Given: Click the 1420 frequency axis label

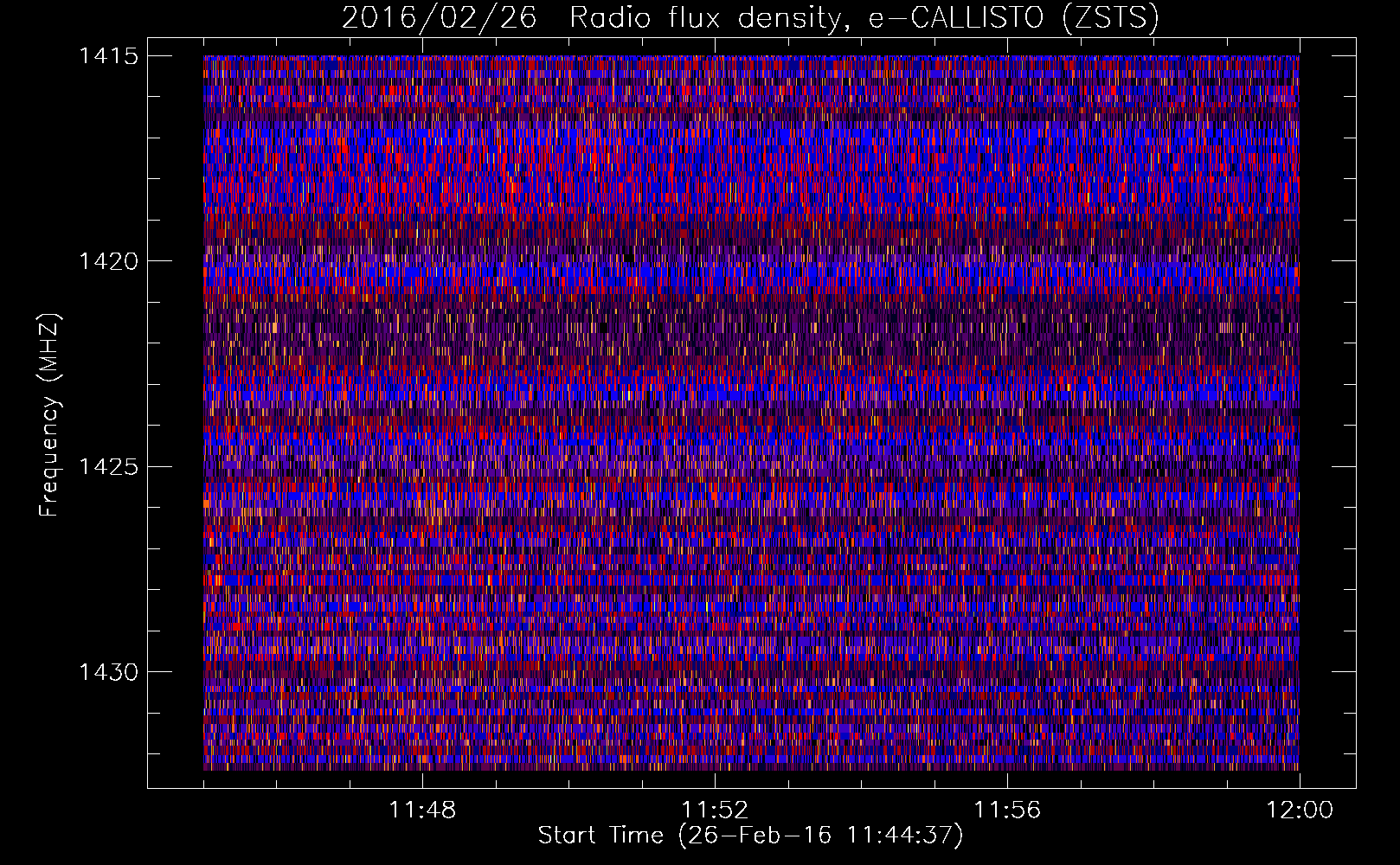Looking at the screenshot, I should [108, 261].
